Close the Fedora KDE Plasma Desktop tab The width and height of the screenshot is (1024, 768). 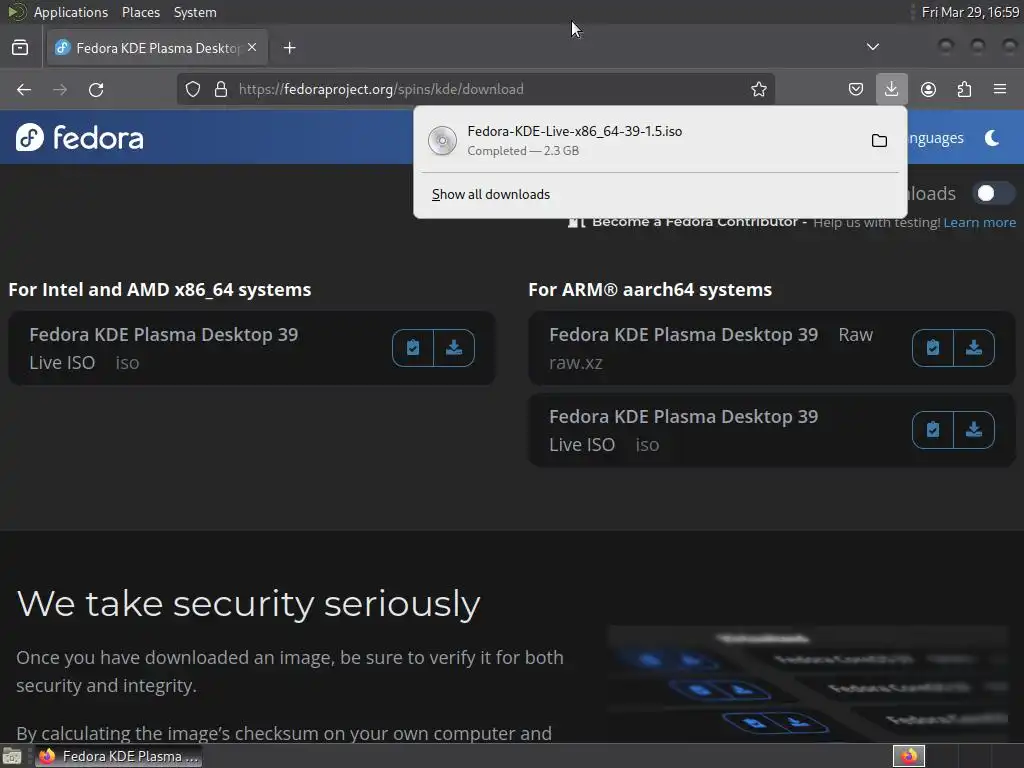click(x=252, y=47)
